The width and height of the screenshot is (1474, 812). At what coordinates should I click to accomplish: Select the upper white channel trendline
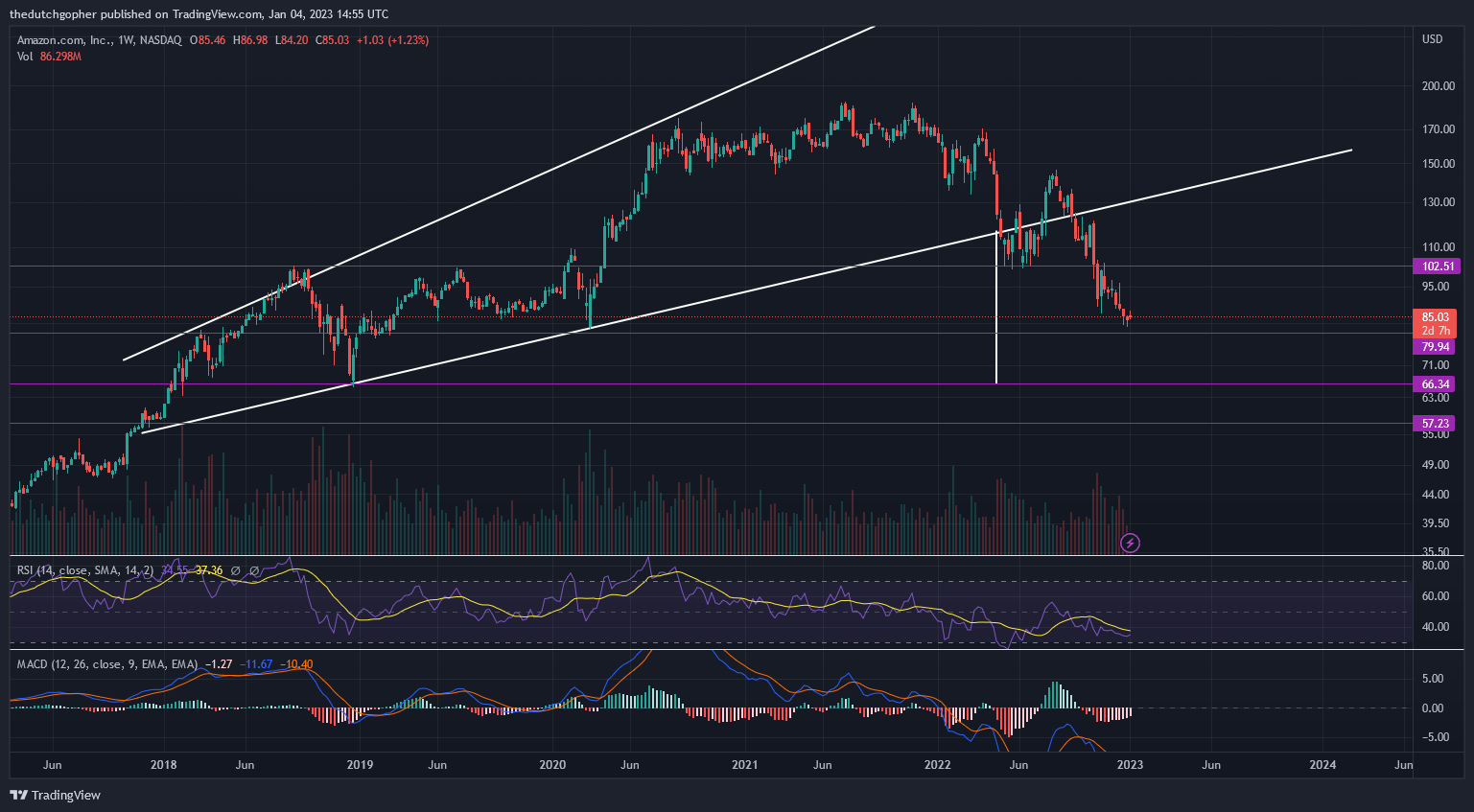pyautogui.click(x=499, y=194)
